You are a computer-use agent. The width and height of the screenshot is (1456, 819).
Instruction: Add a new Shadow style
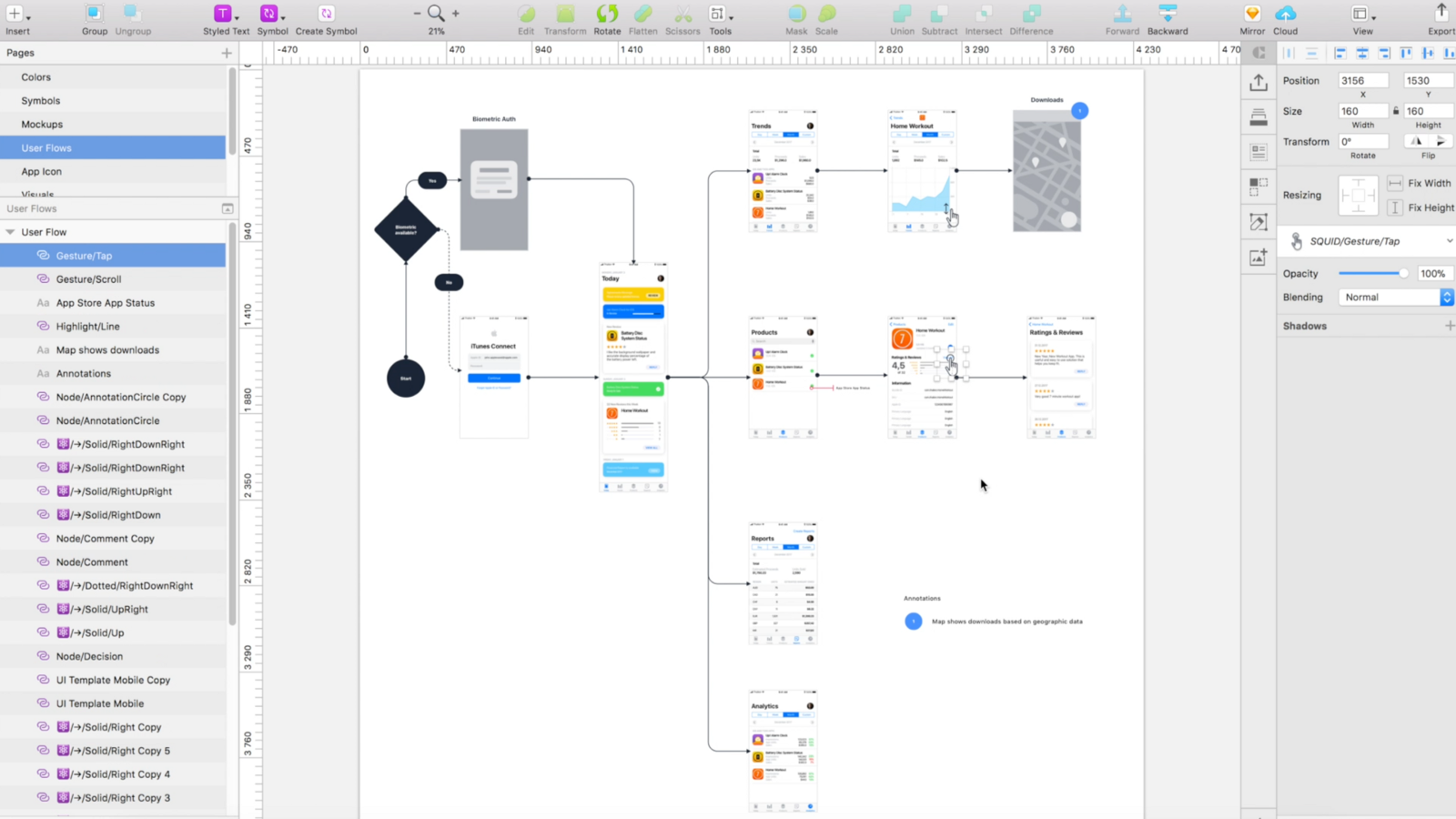click(x=1451, y=325)
